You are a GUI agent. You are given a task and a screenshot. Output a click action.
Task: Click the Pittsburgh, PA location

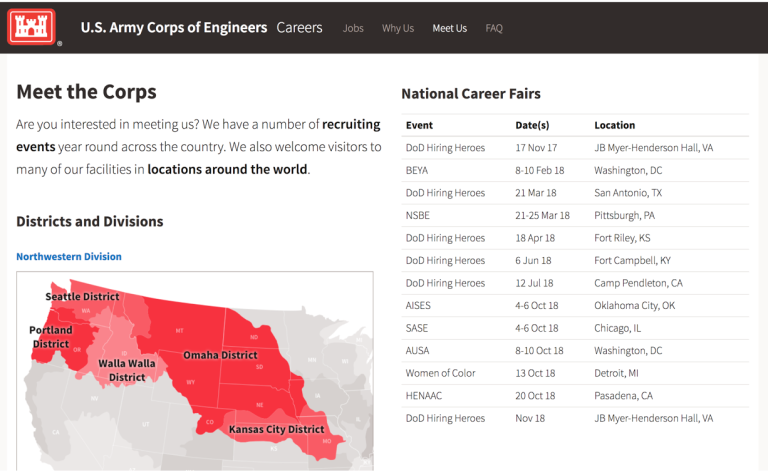point(624,215)
